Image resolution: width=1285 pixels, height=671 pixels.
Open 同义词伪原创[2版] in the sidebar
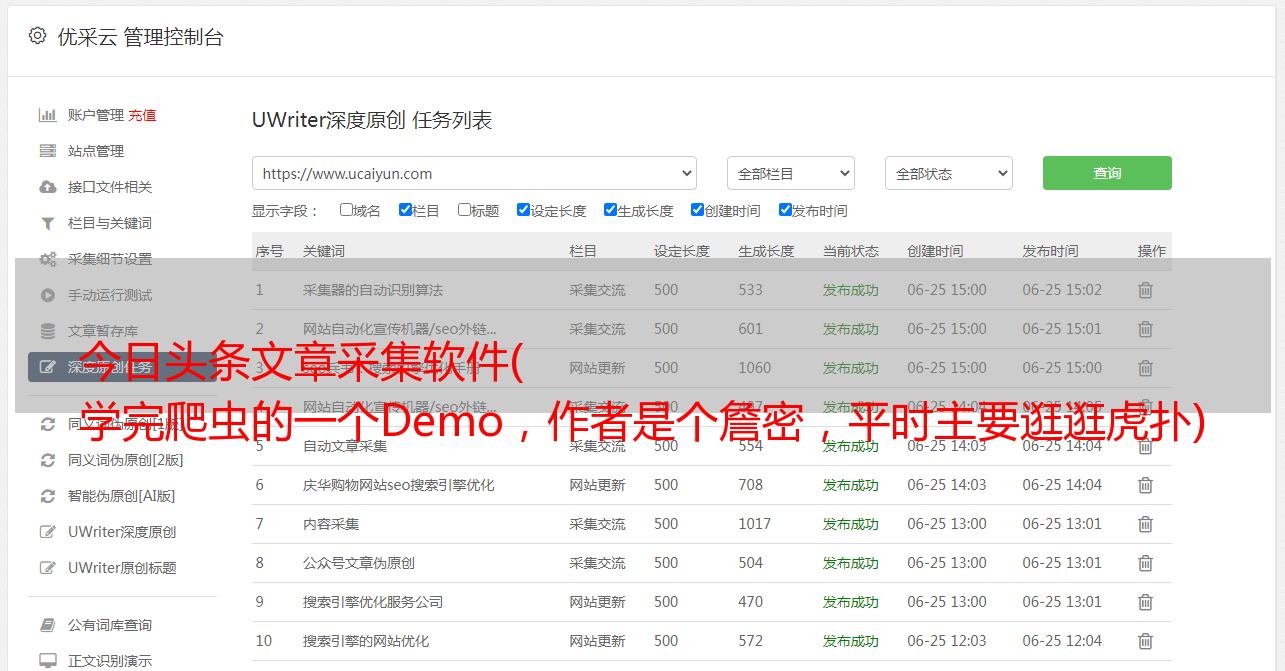point(126,460)
